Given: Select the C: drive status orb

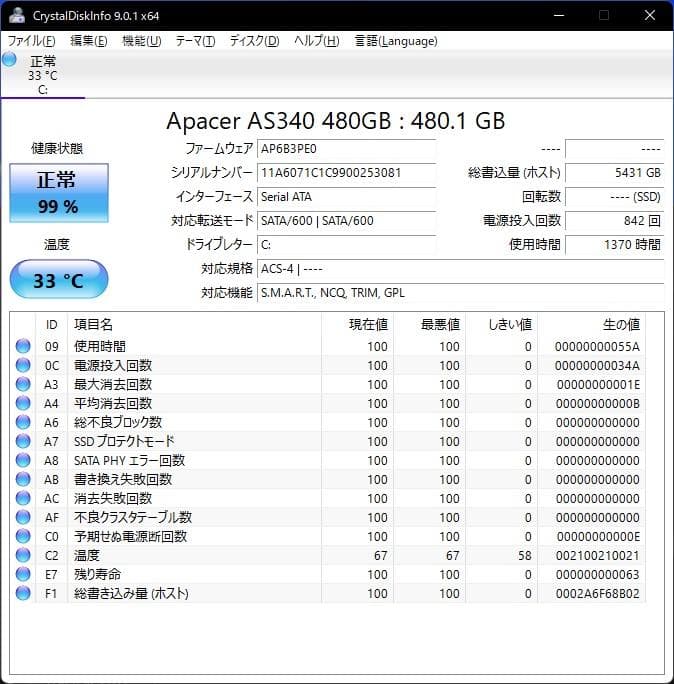Looking at the screenshot, I should [9, 59].
